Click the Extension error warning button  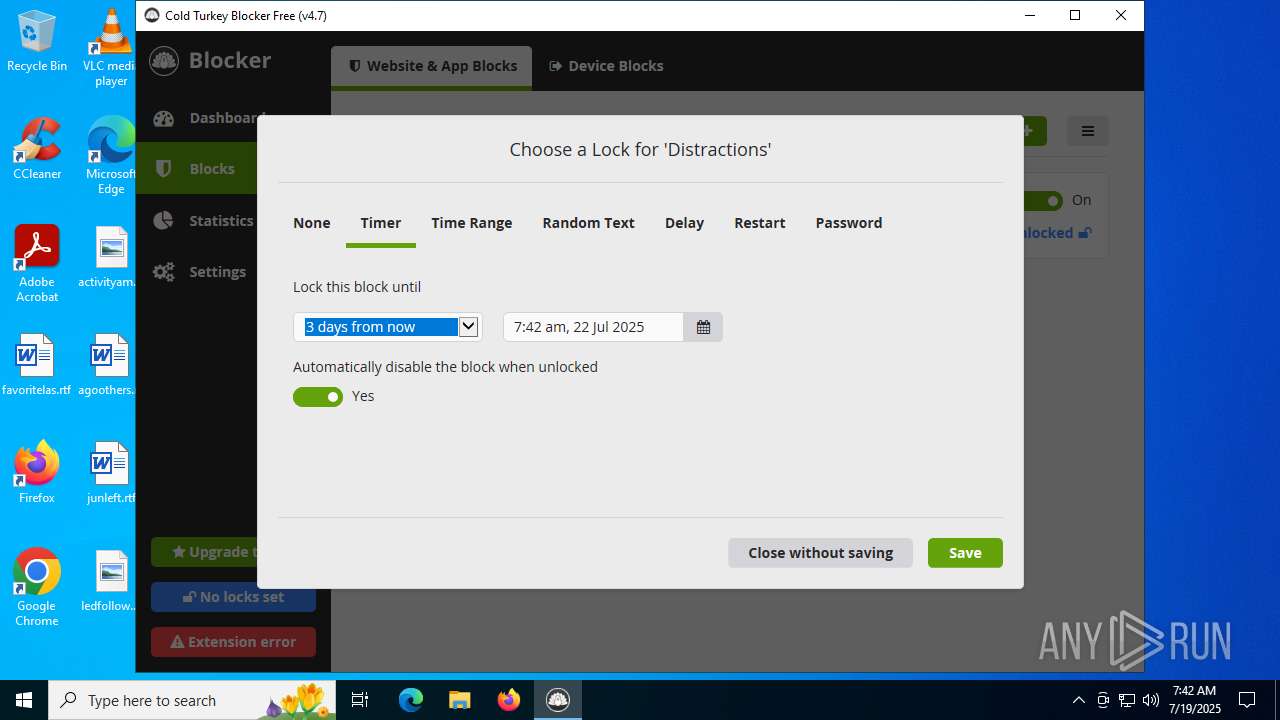[233, 642]
